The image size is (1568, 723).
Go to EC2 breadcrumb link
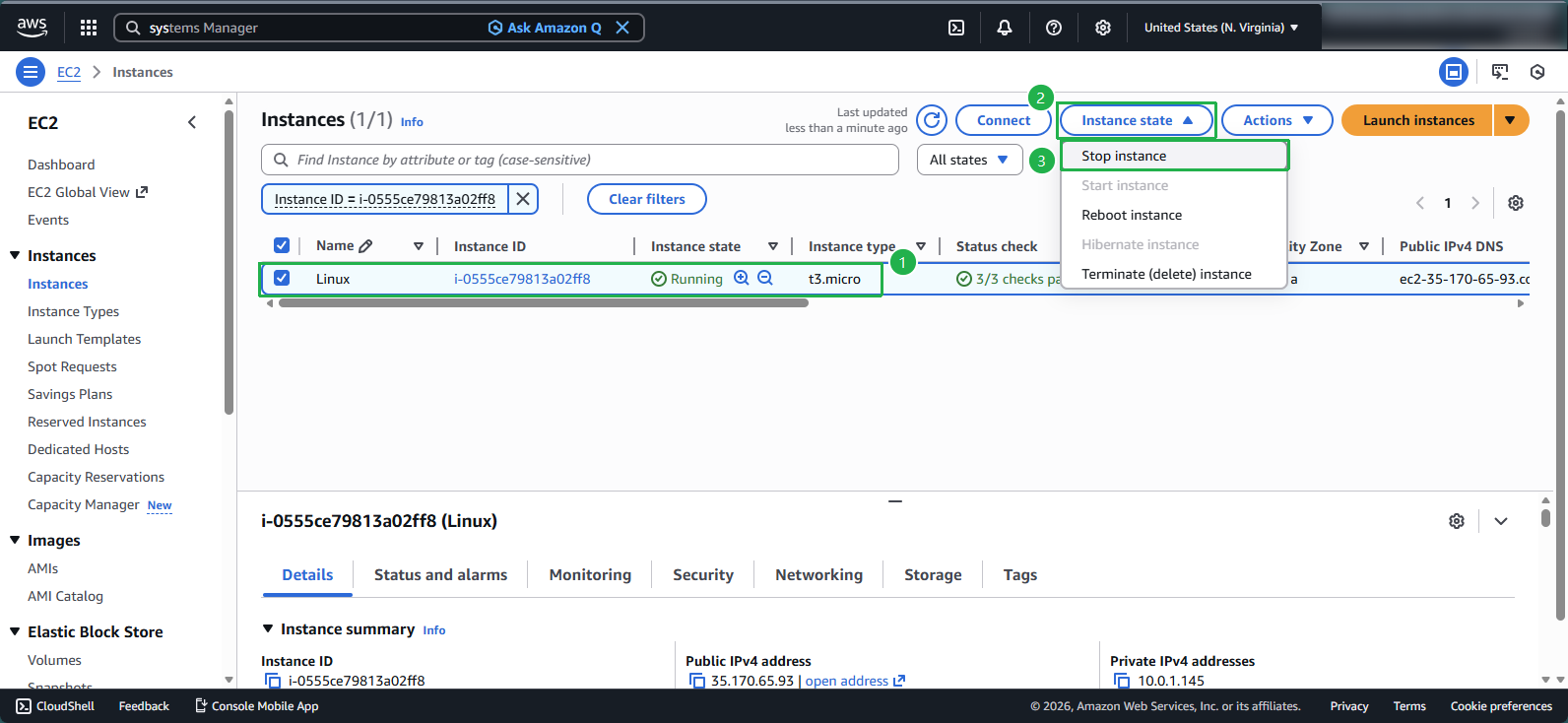coord(69,72)
